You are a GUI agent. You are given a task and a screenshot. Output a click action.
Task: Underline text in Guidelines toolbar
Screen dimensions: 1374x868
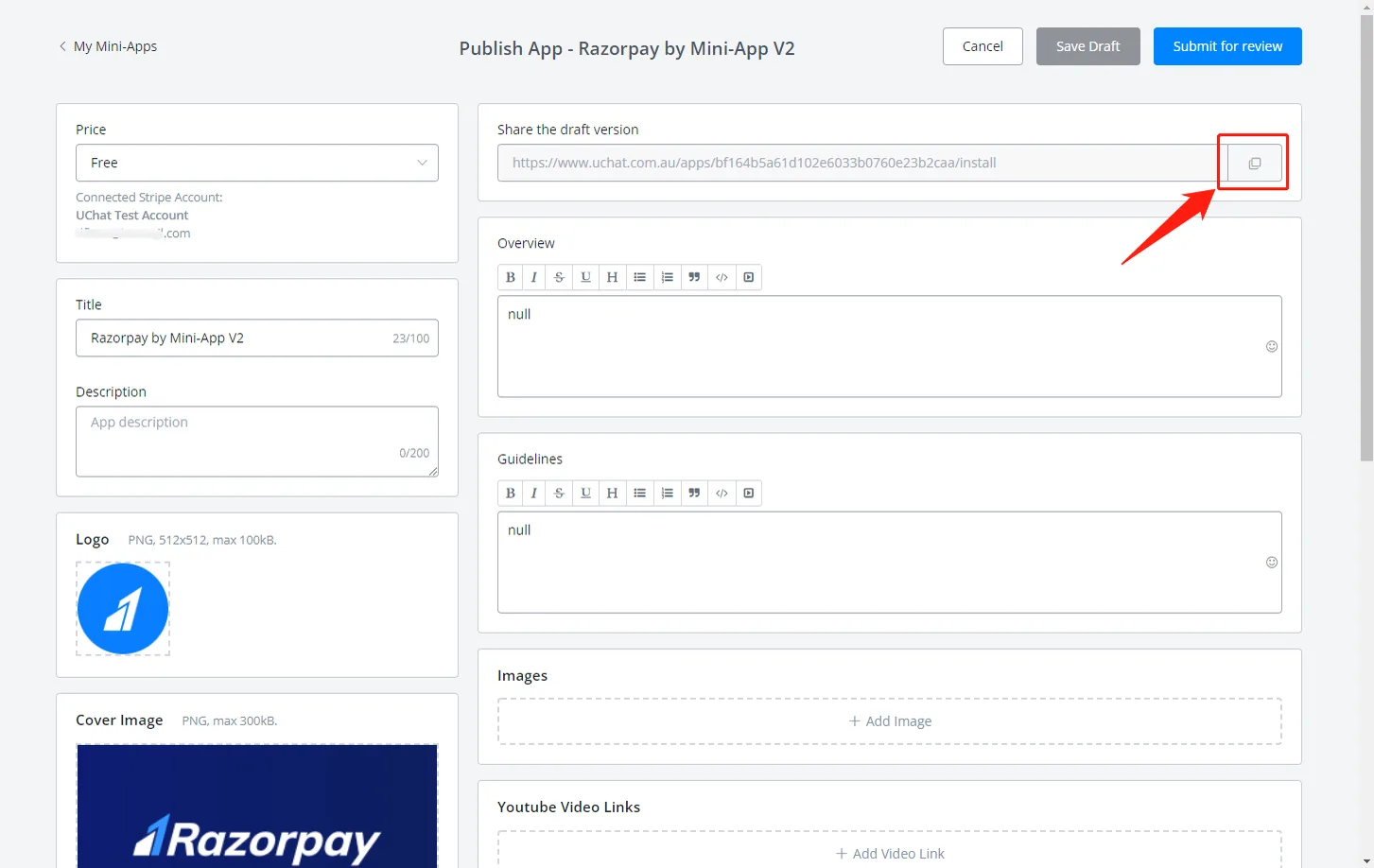coord(586,493)
